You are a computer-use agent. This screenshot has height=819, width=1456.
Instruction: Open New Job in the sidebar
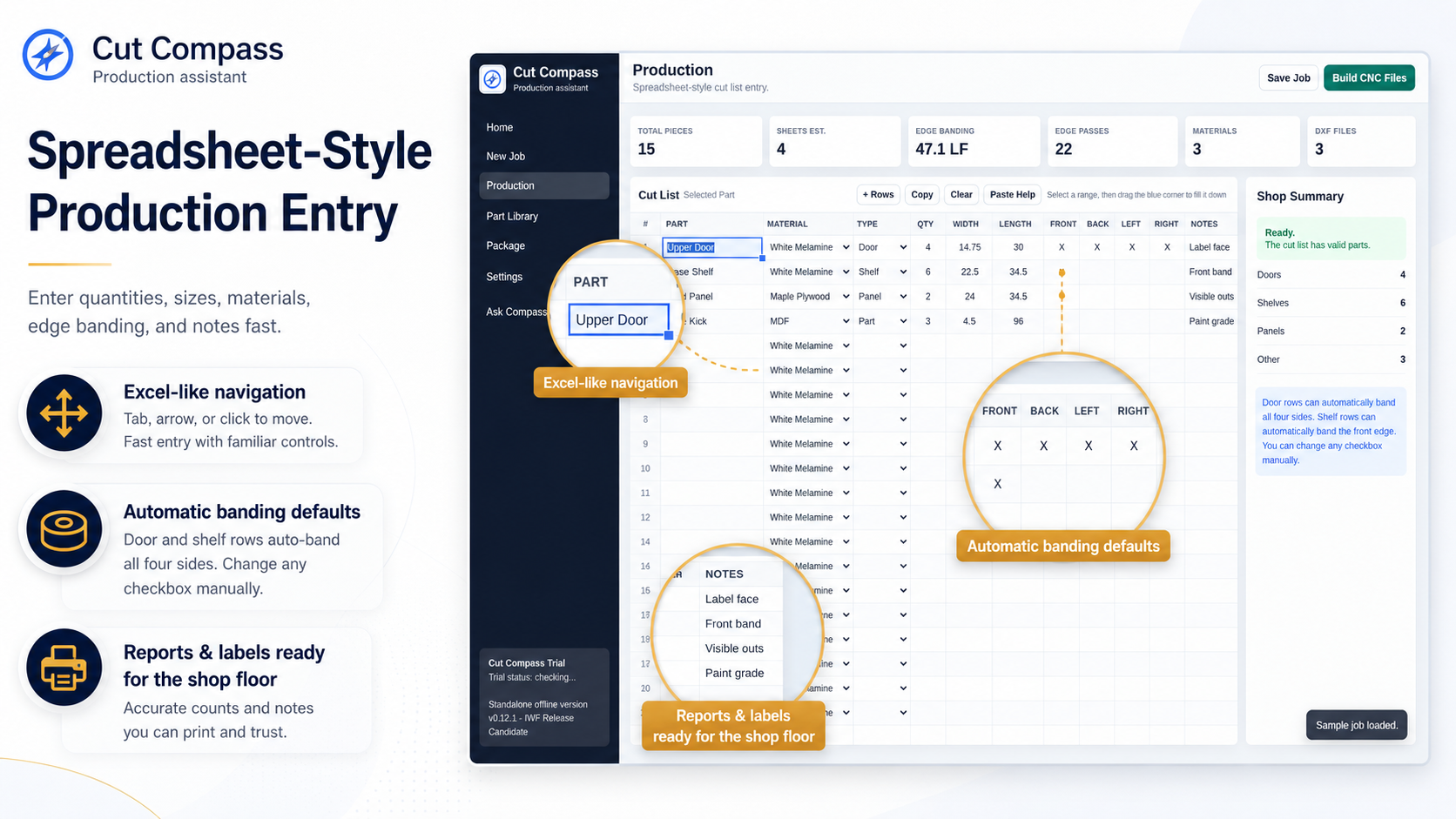[x=543, y=157]
